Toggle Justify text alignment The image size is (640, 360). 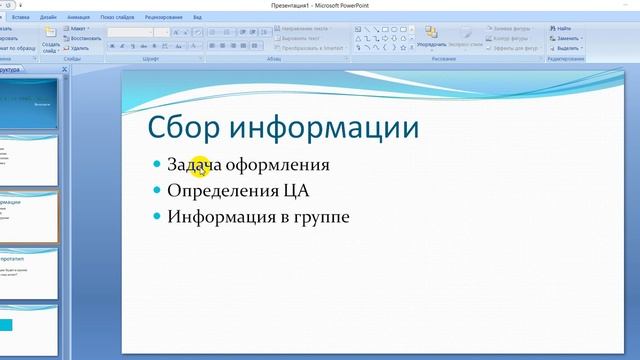coord(244,46)
